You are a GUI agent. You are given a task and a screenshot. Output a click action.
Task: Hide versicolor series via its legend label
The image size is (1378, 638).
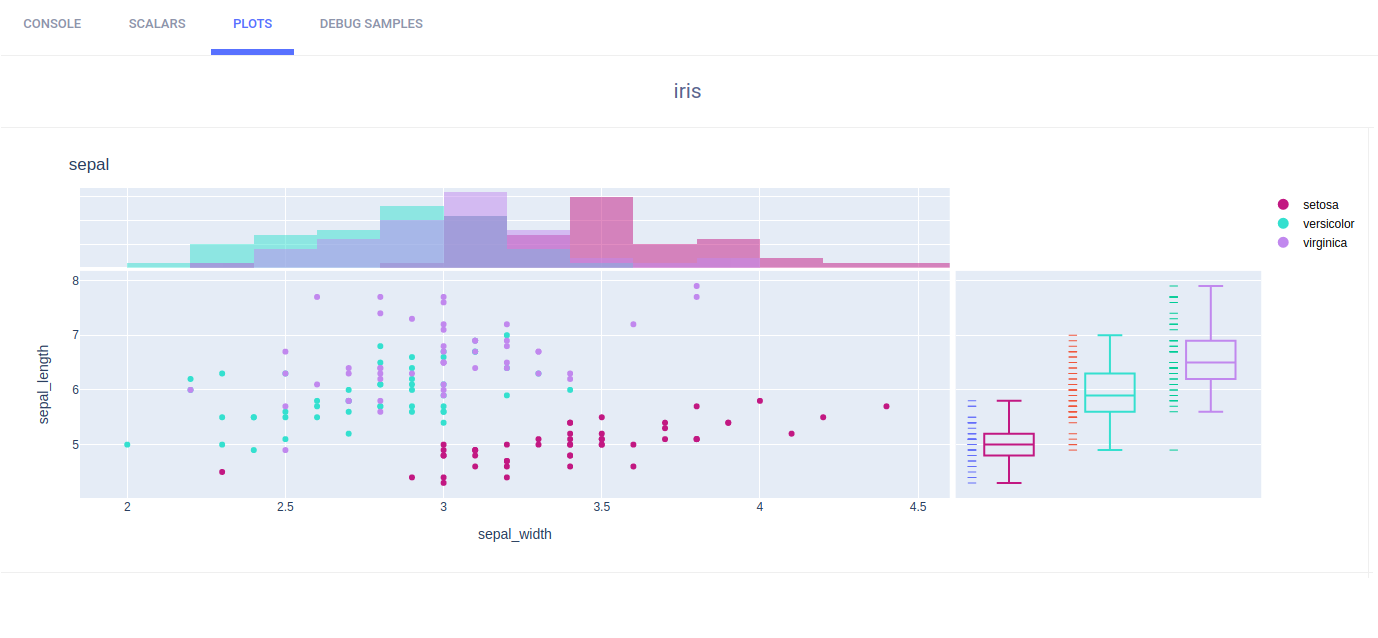[x=1328, y=224]
